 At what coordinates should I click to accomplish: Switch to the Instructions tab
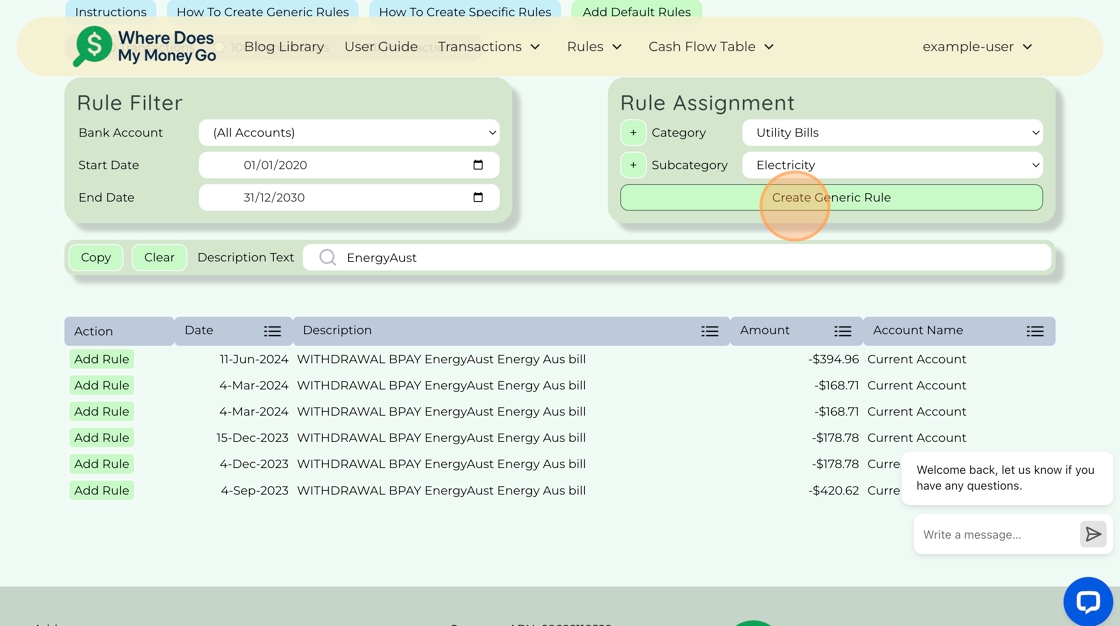click(111, 11)
